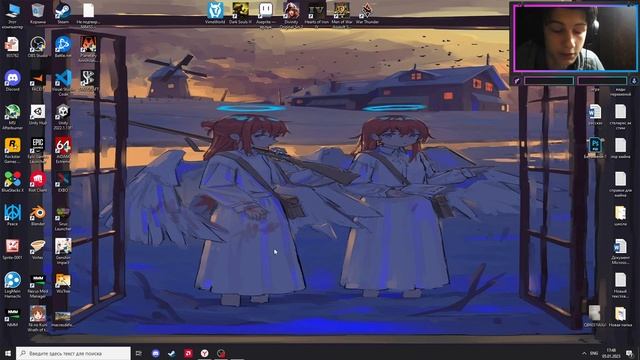Switch to Discord in the taskbar
This screenshot has width=640, height=360.
coord(156,353)
